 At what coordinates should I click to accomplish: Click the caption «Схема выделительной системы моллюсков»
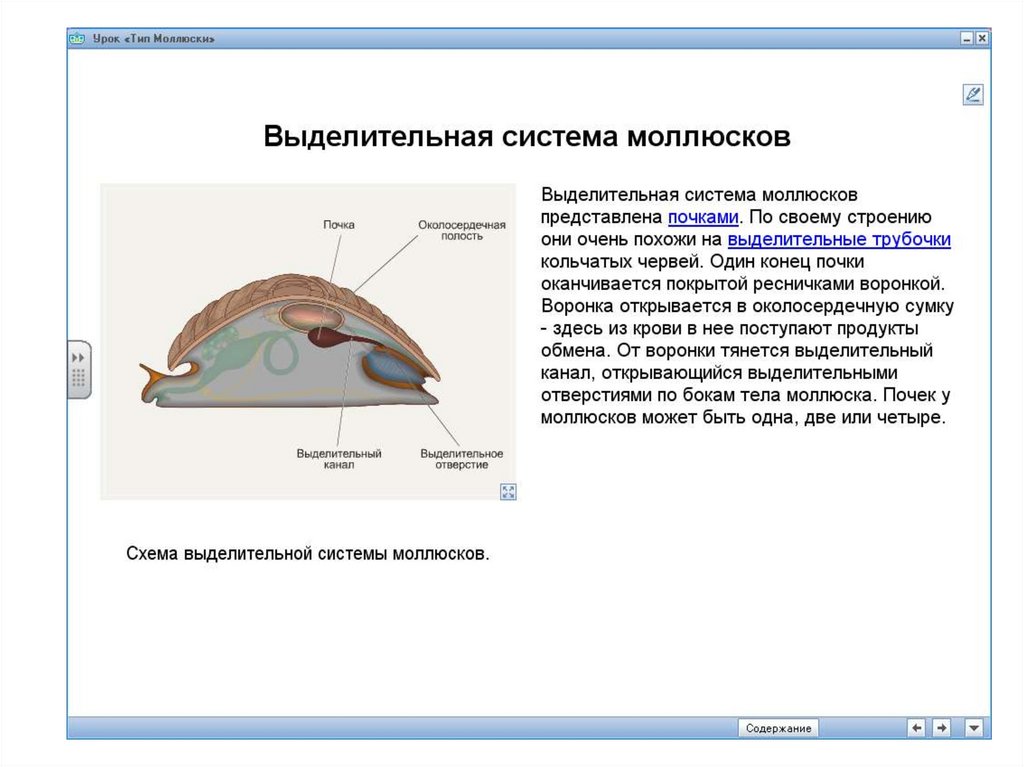pyautogui.click(x=308, y=553)
